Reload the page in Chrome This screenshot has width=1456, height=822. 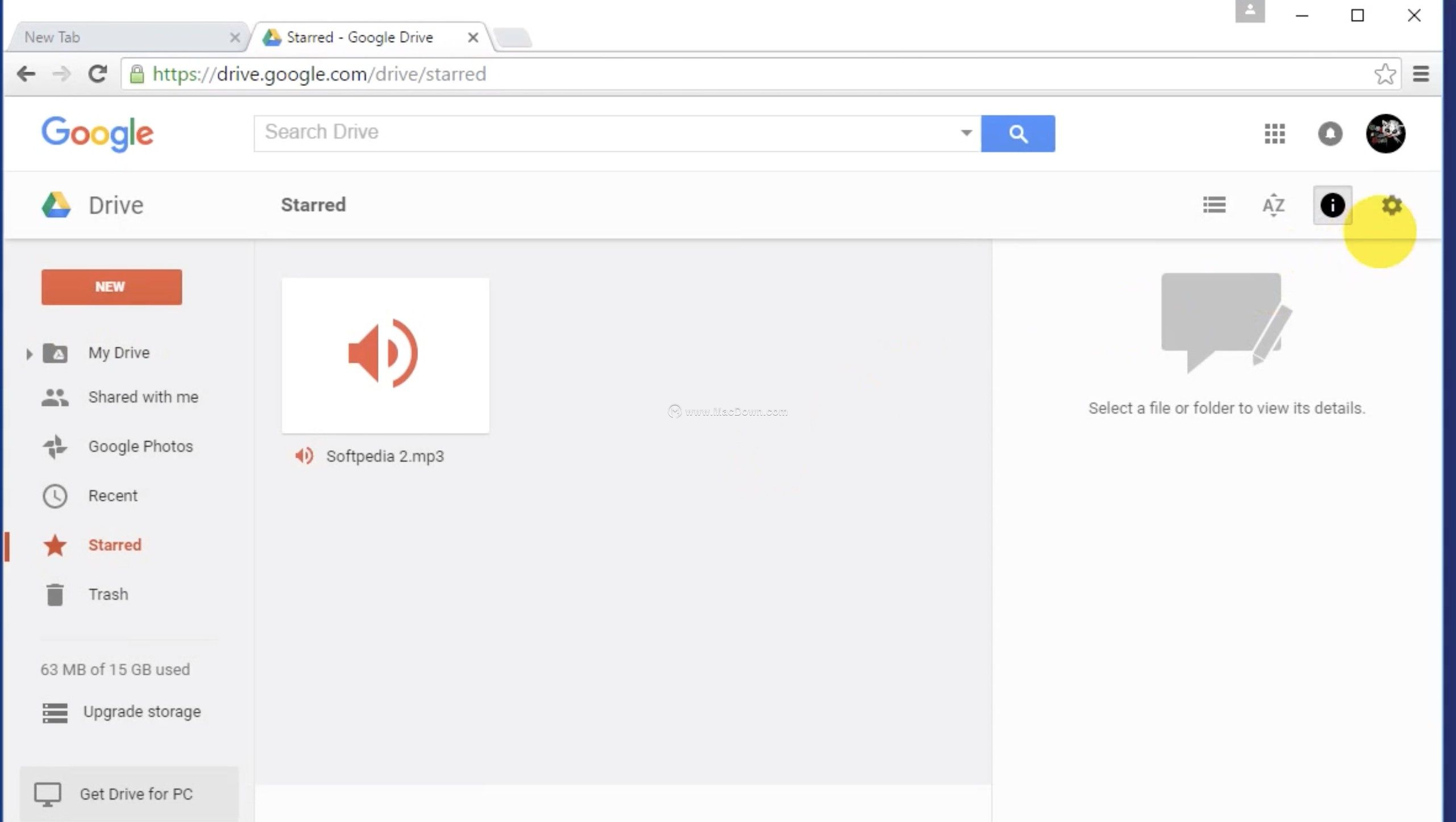coord(97,74)
